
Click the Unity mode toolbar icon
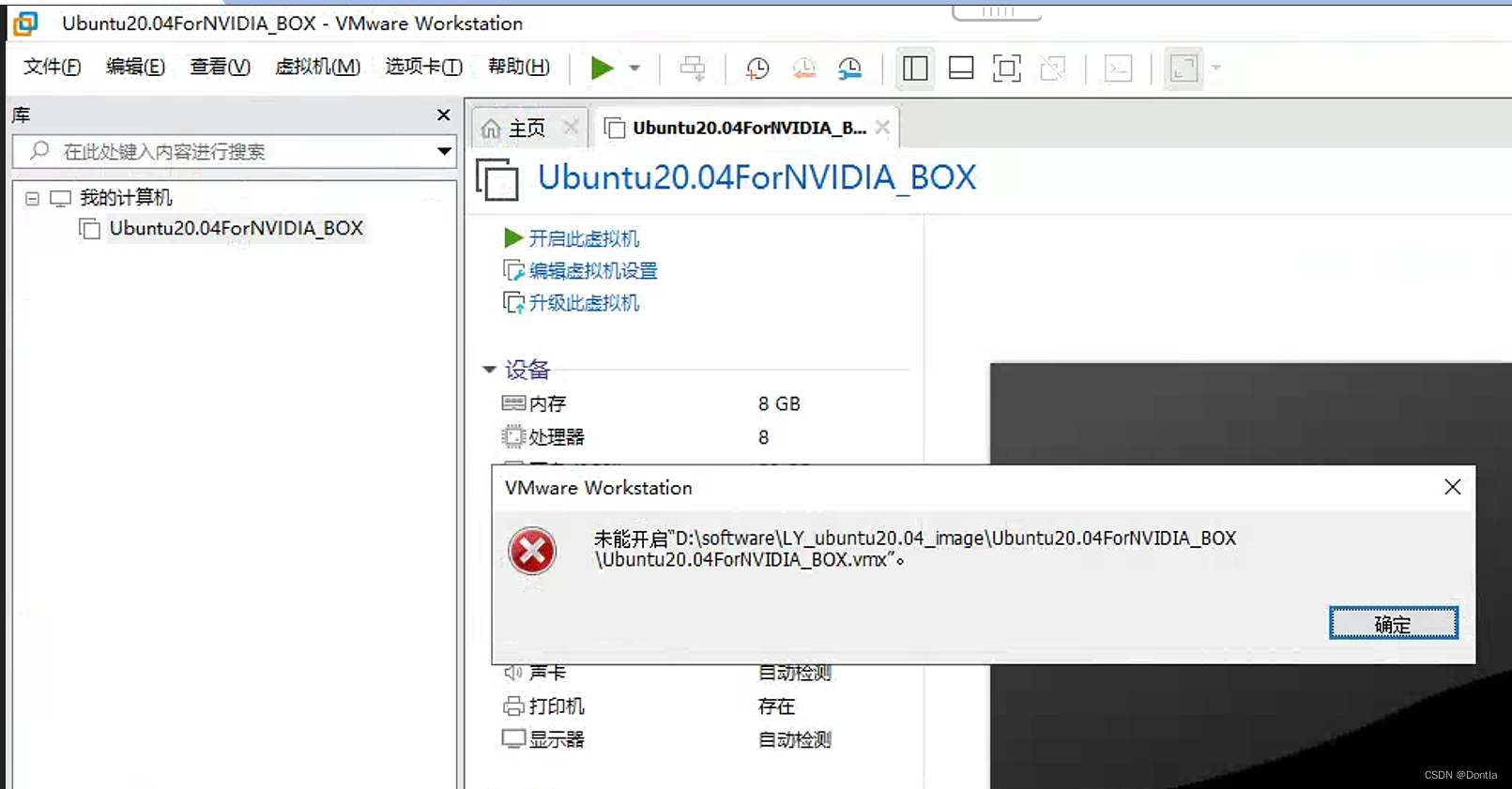tap(1053, 68)
